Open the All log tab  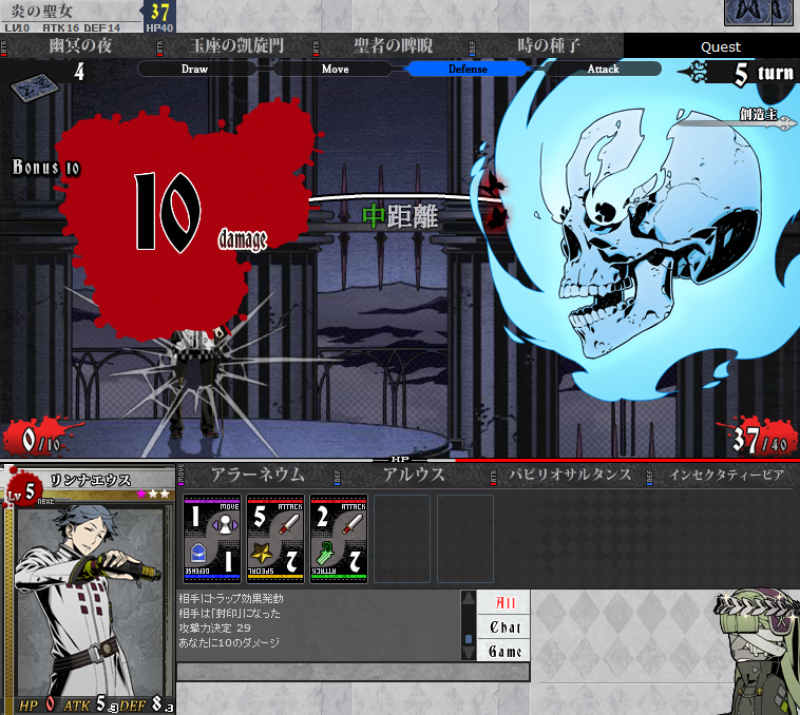point(504,603)
